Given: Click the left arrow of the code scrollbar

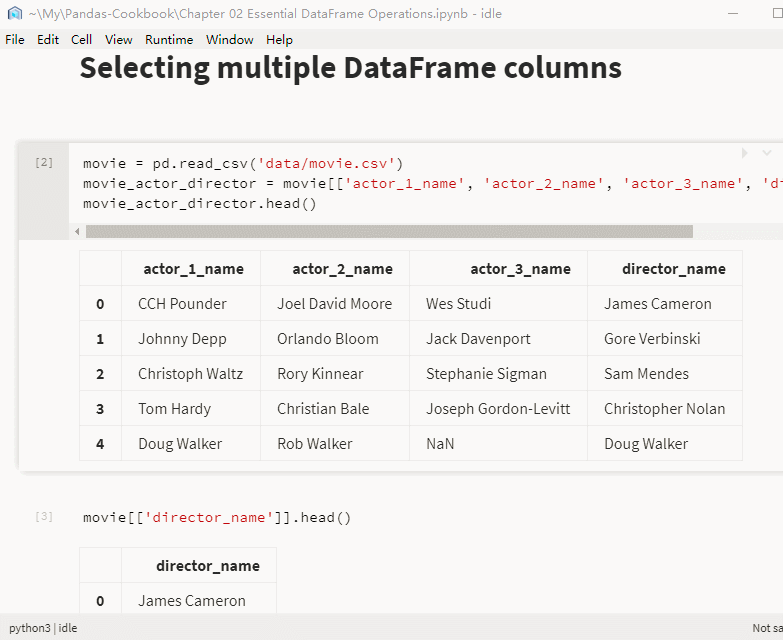Looking at the screenshot, I should 78,231.
